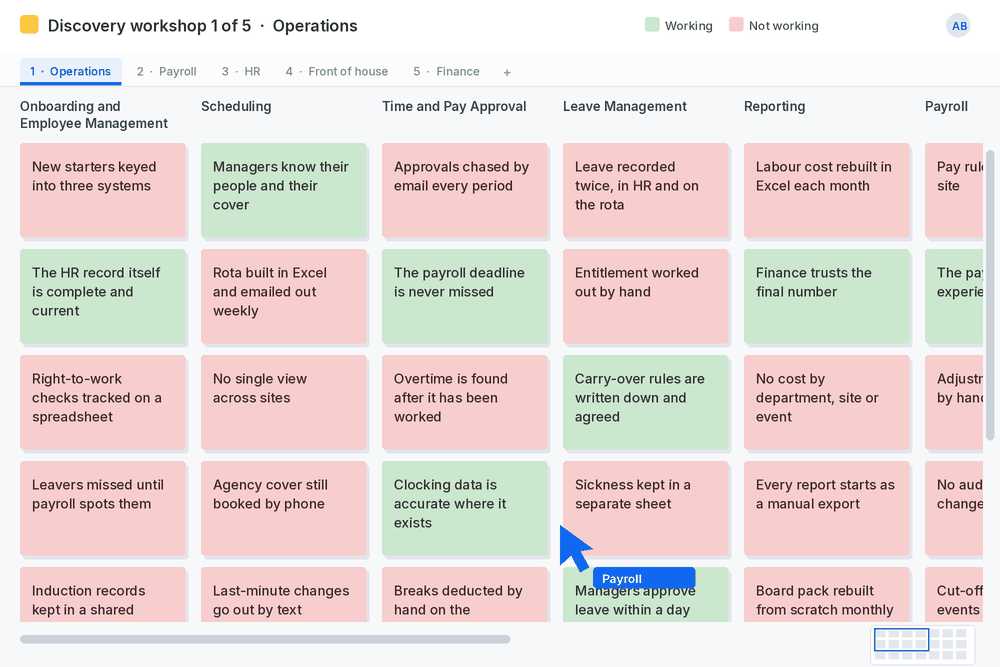Add a new workshop tab with plus
This screenshot has height=667, width=1000.
coord(507,72)
